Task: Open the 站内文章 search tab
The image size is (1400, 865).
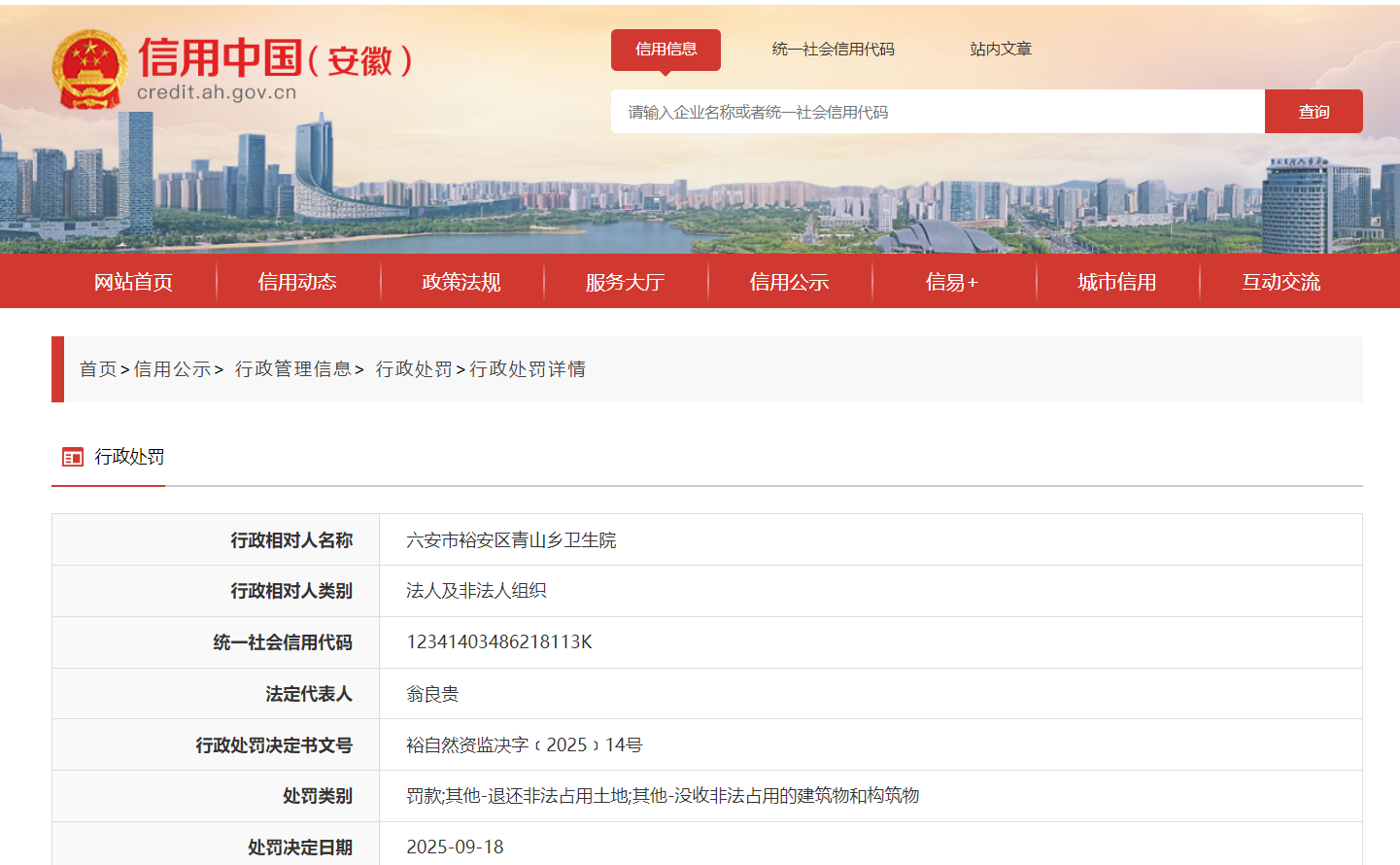Action: [x=999, y=49]
